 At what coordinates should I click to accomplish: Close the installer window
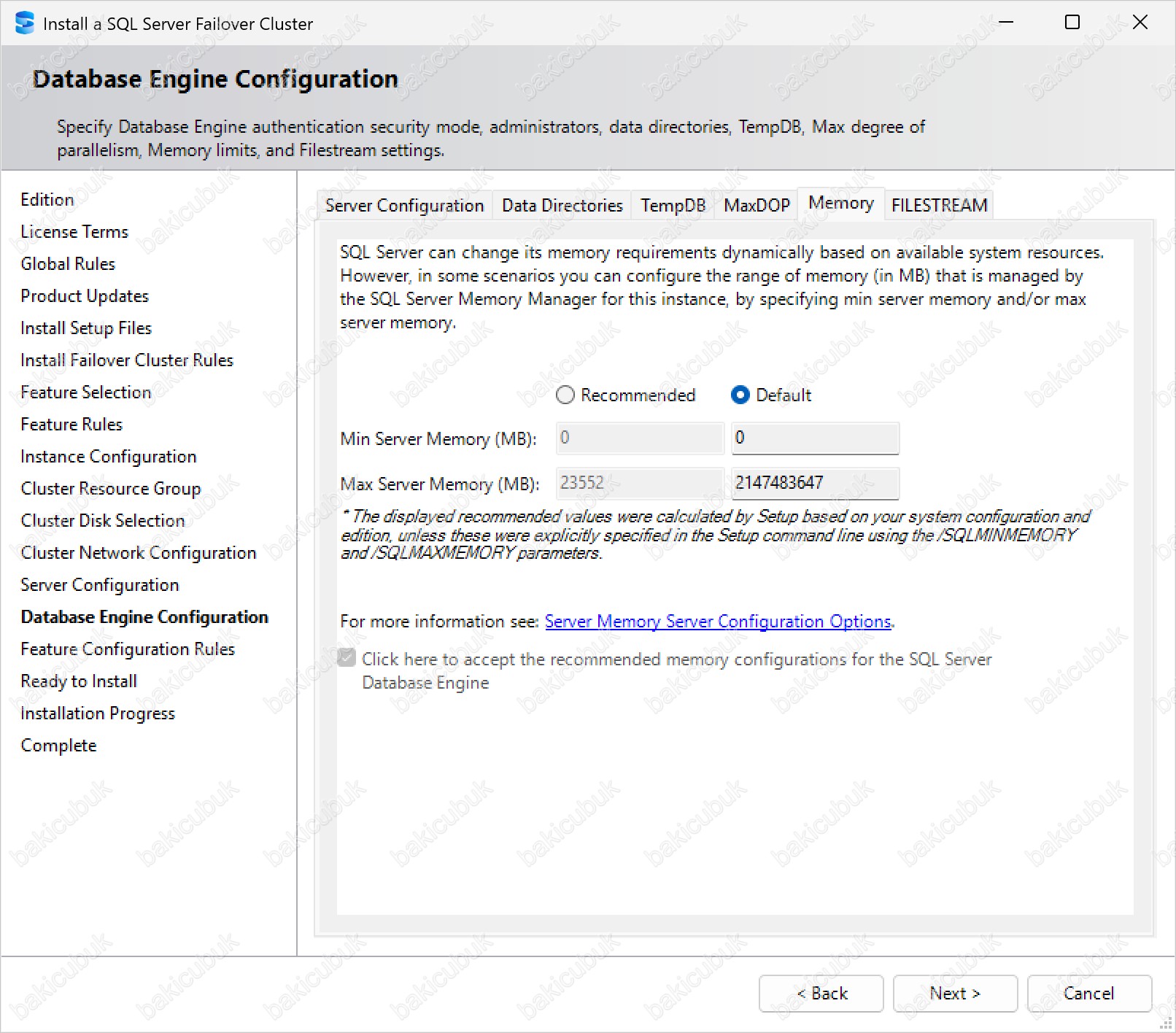[x=1140, y=23]
